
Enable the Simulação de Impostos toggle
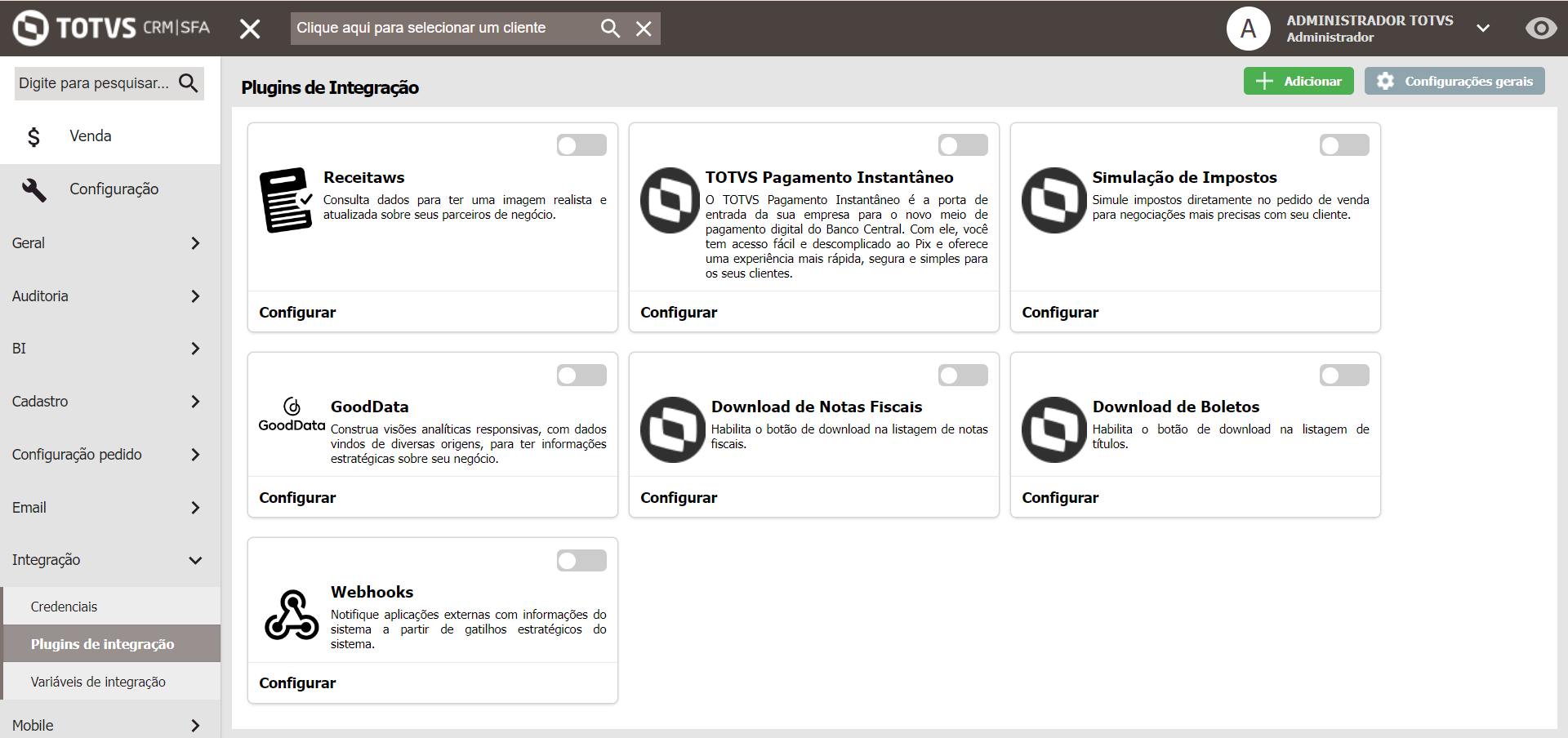(x=1344, y=145)
